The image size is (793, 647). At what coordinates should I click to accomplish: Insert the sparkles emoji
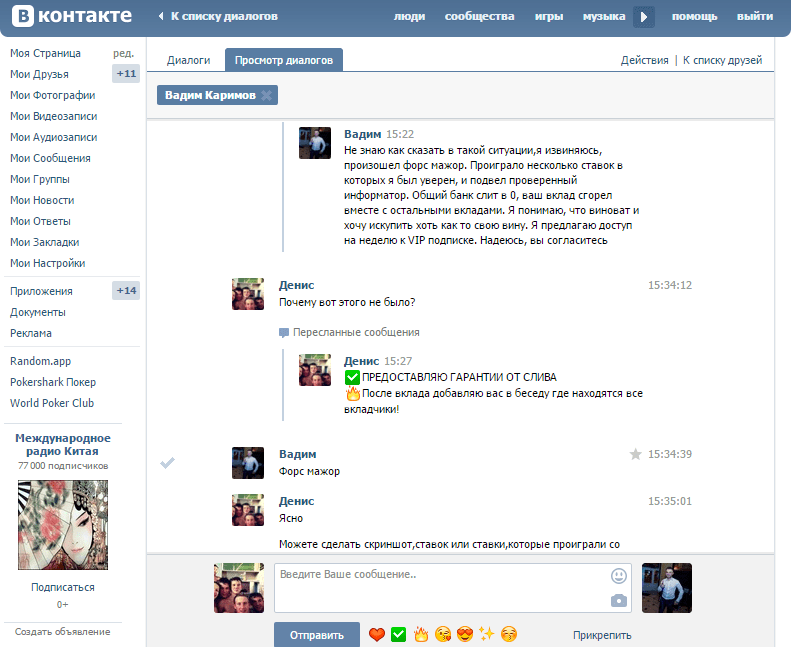coord(487,635)
